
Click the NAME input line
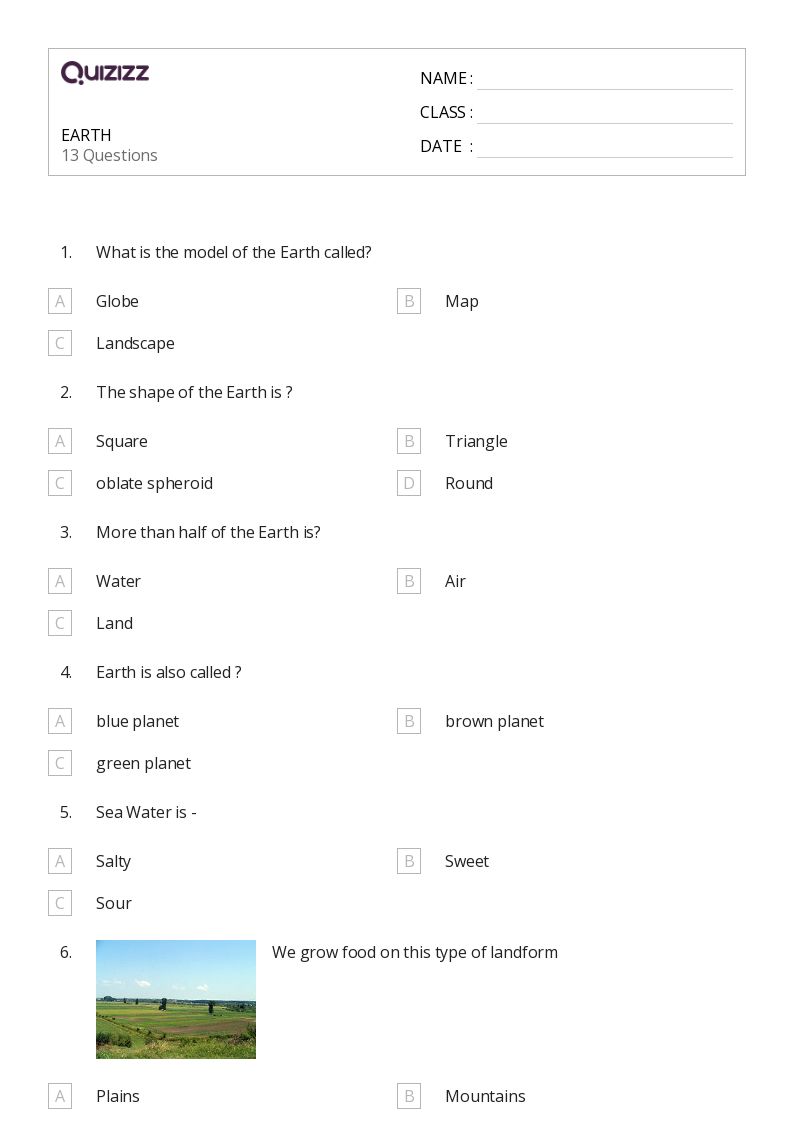pyautogui.click(x=604, y=80)
